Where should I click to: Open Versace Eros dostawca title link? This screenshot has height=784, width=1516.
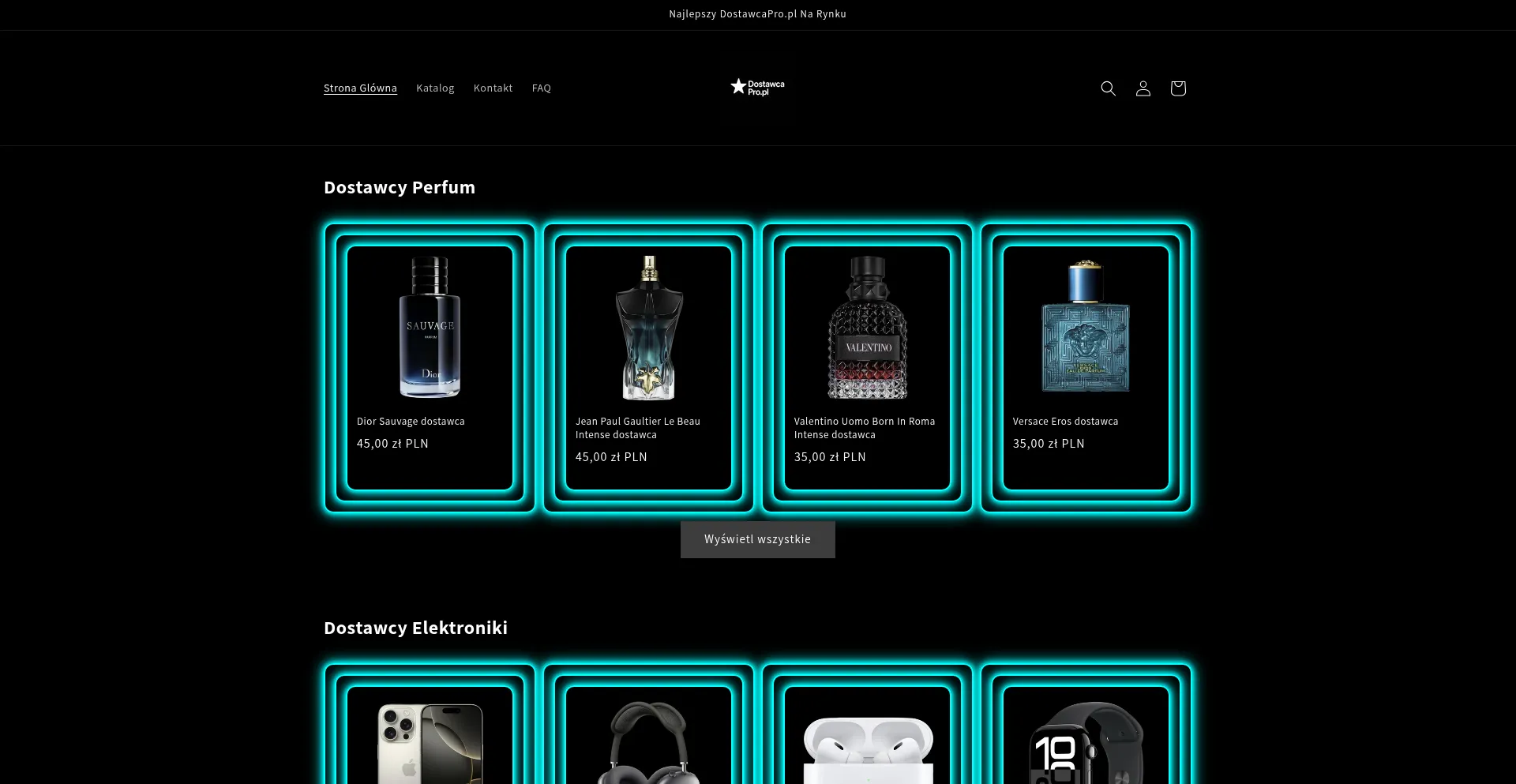click(1065, 422)
